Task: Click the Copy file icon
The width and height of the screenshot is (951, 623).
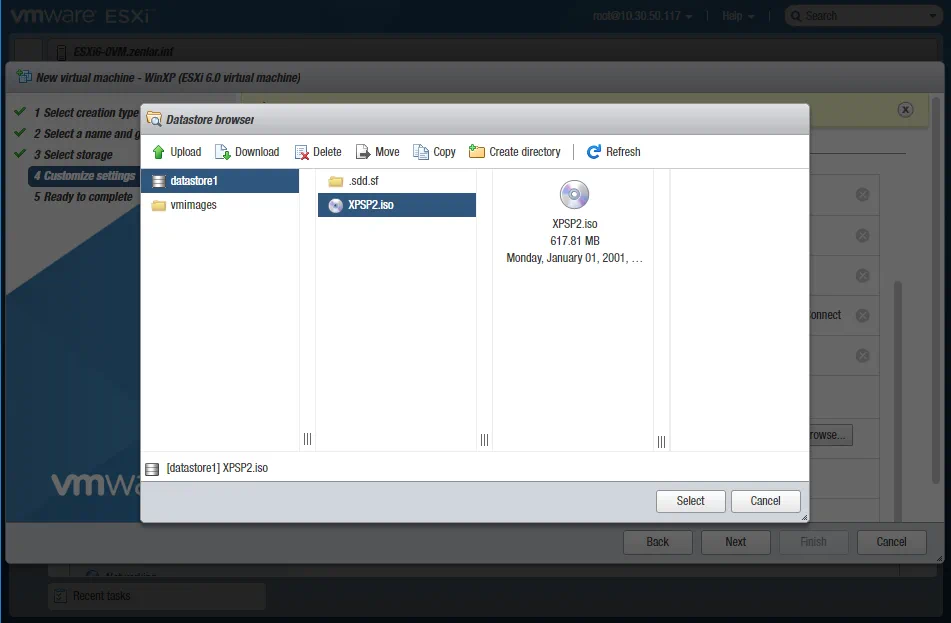Action: click(x=421, y=152)
